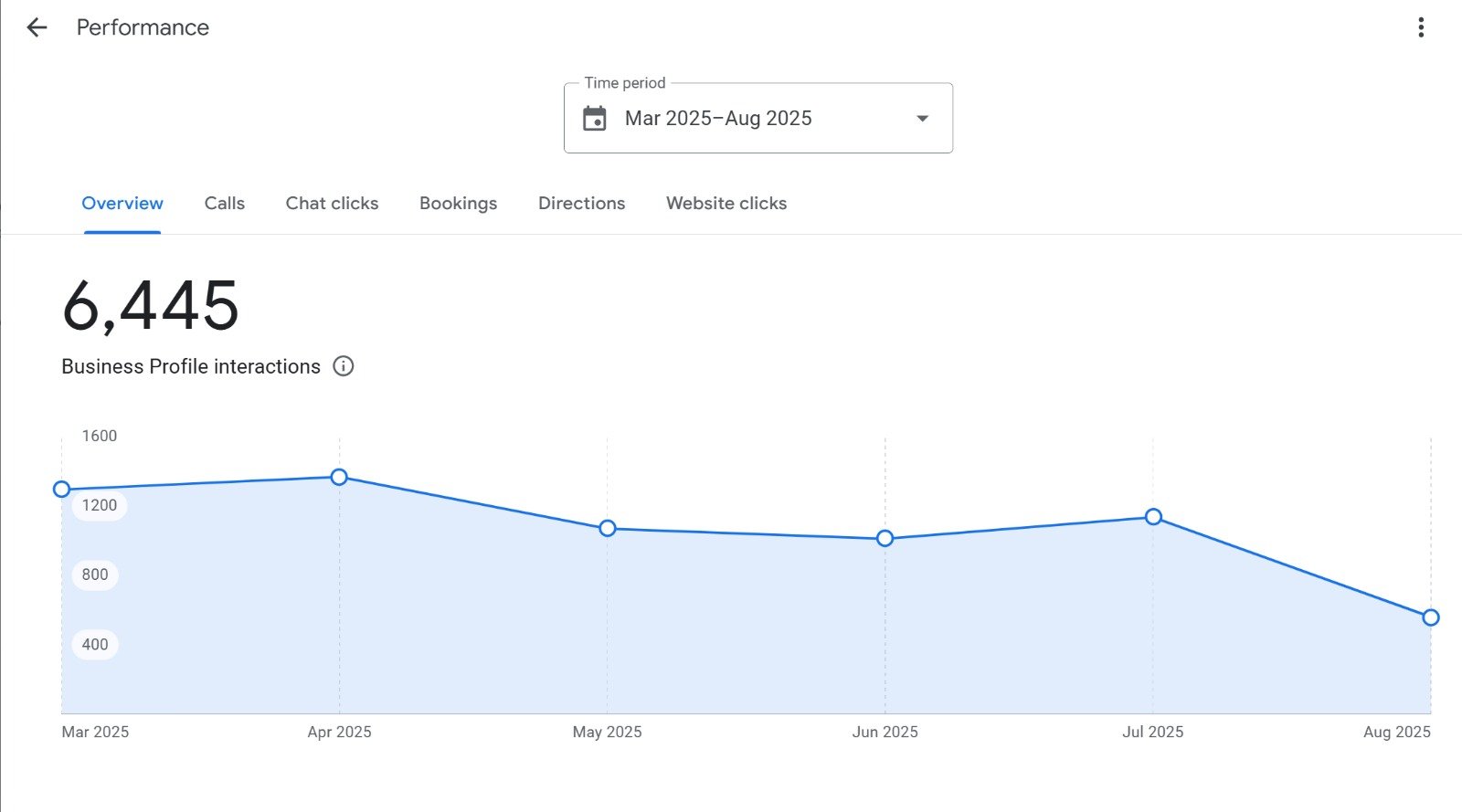The width and height of the screenshot is (1462, 812).
Task: Select the Aug 2025 data point
Action: (1430, 617)
